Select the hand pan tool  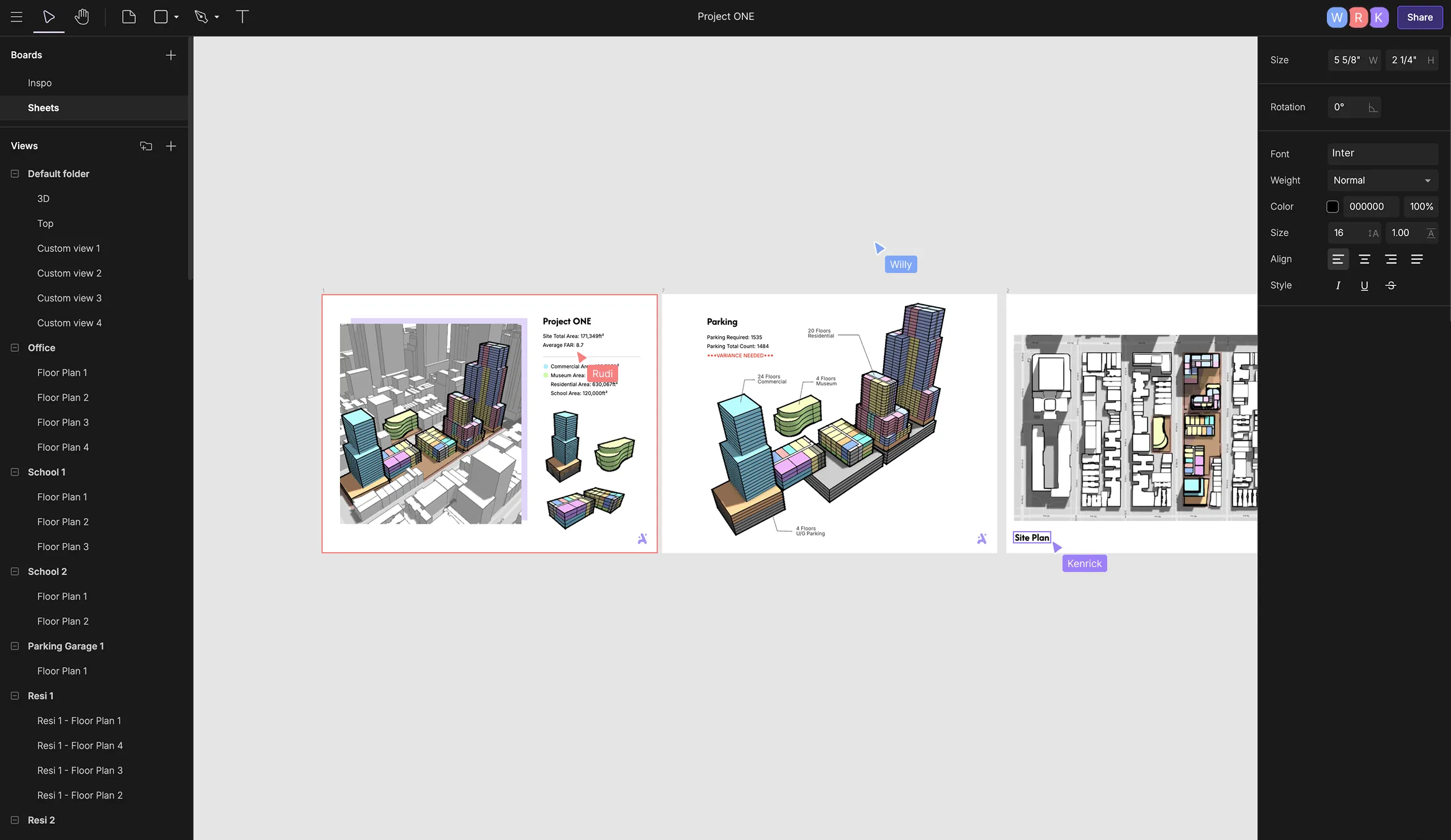point(81,17)
